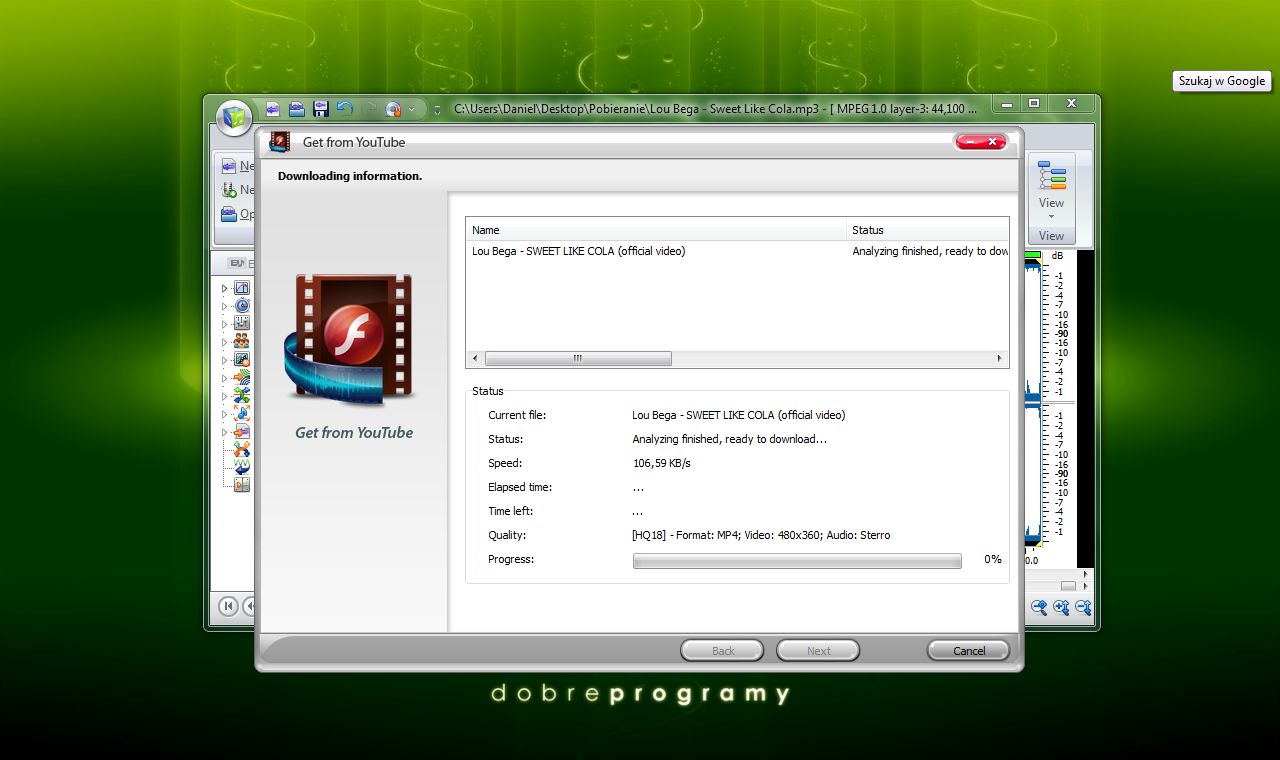1280x760 pixels.
Task: Maximize the main audio editor window
Action: (x=1034, y=103)
